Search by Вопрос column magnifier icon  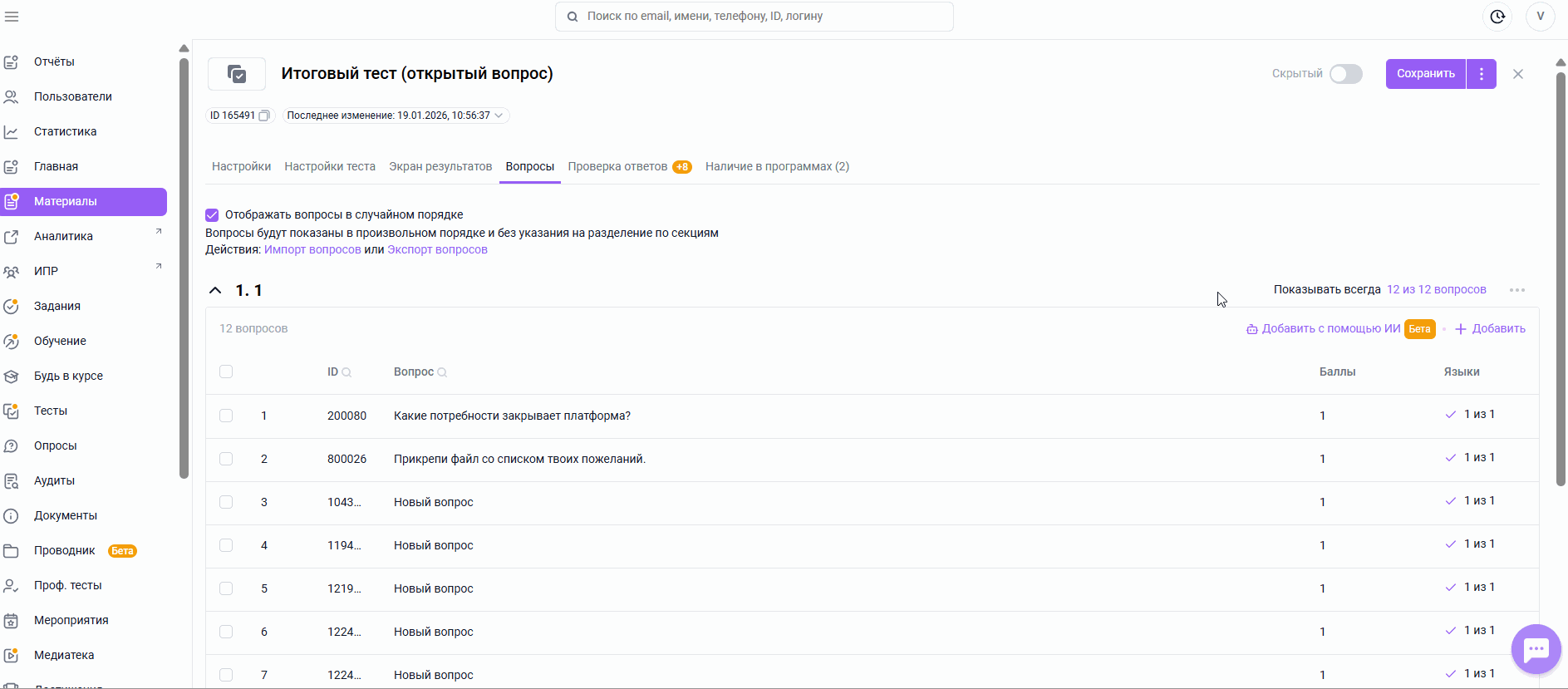pos(442,372)
